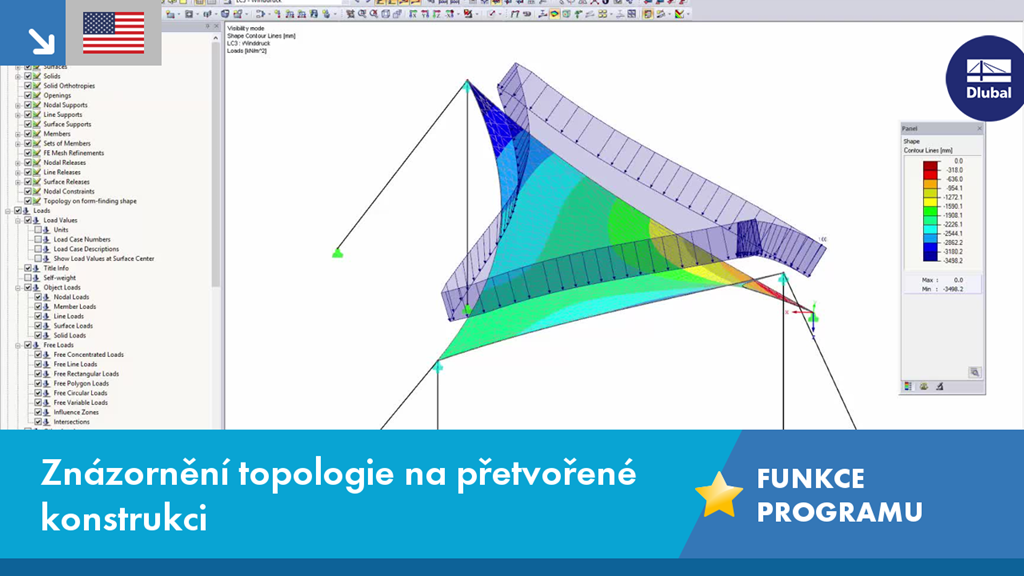Click the Influence Zones entry in the tree
Image resolution: width=1024 pixels, height=576 pixels.
78,412
